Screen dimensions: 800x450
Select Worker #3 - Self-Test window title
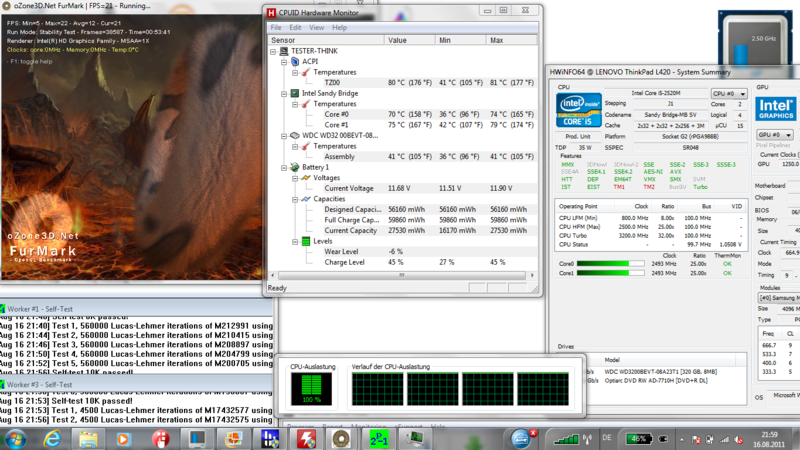click(x=40, y=384)
